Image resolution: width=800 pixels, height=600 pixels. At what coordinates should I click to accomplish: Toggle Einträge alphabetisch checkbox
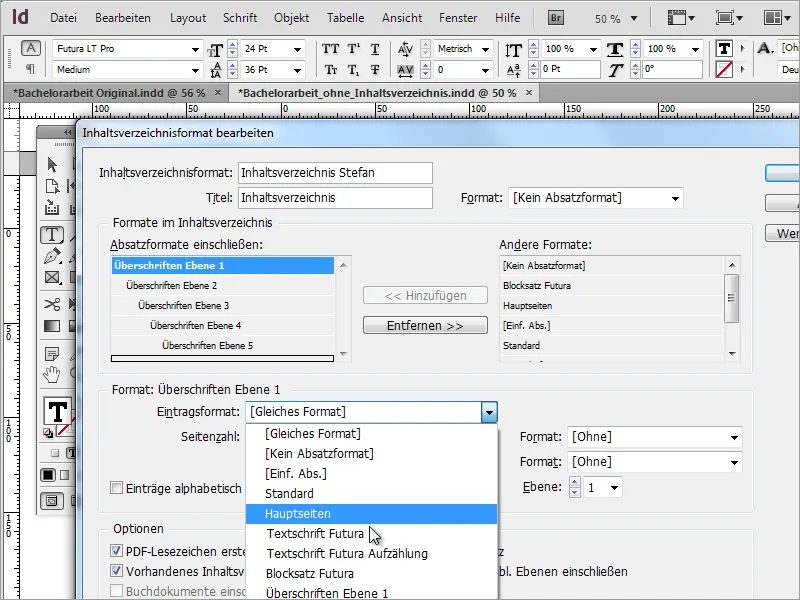116,488
